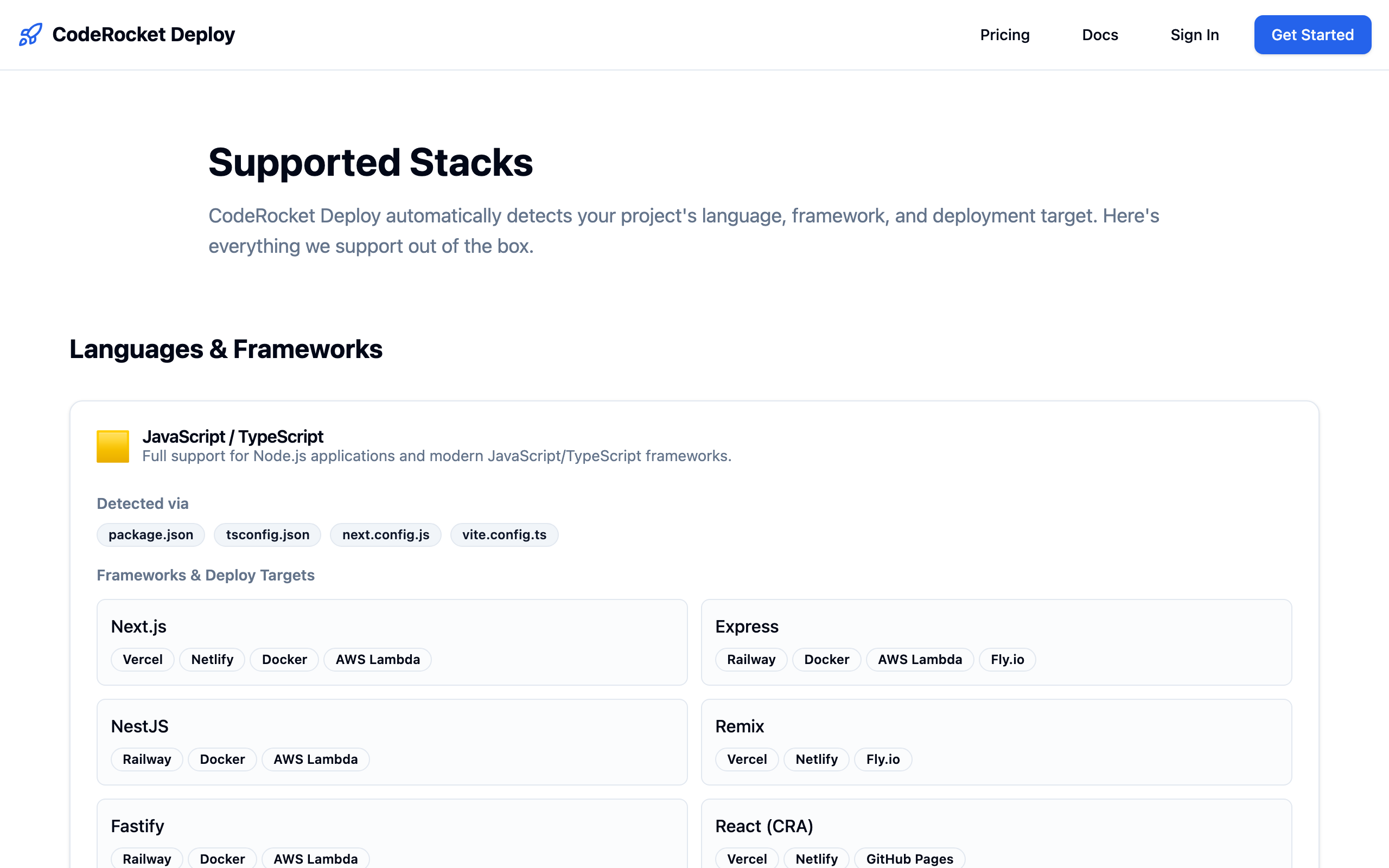Click the vite.config.ts detection tag

504,534
